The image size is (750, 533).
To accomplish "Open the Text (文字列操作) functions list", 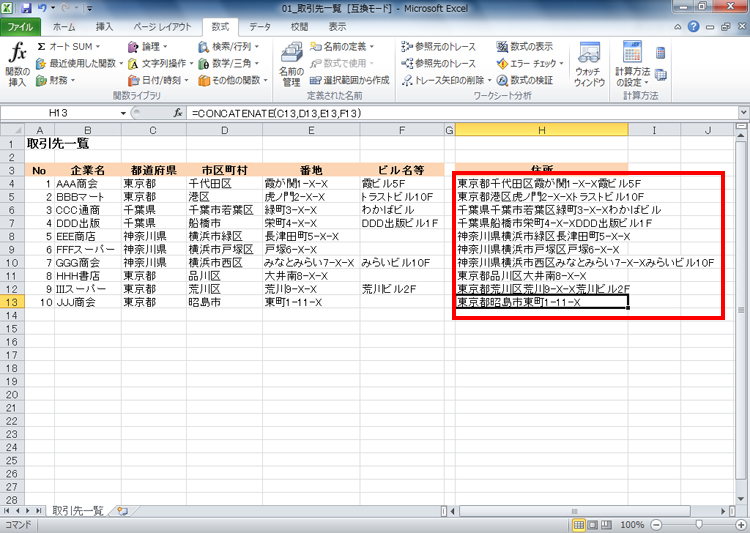I will [x=160, y=63].
